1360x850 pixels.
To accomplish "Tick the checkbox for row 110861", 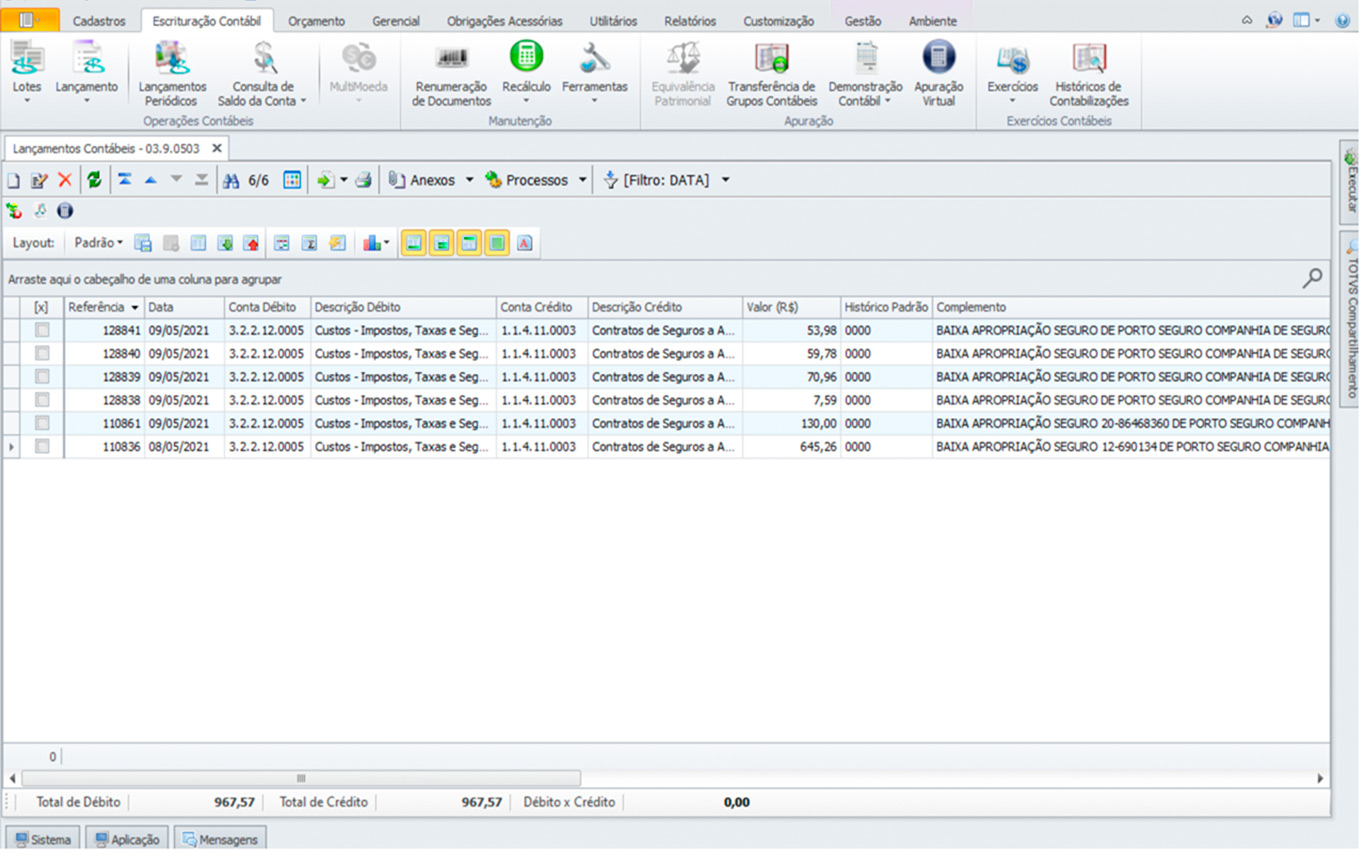I will coord(42,423).
